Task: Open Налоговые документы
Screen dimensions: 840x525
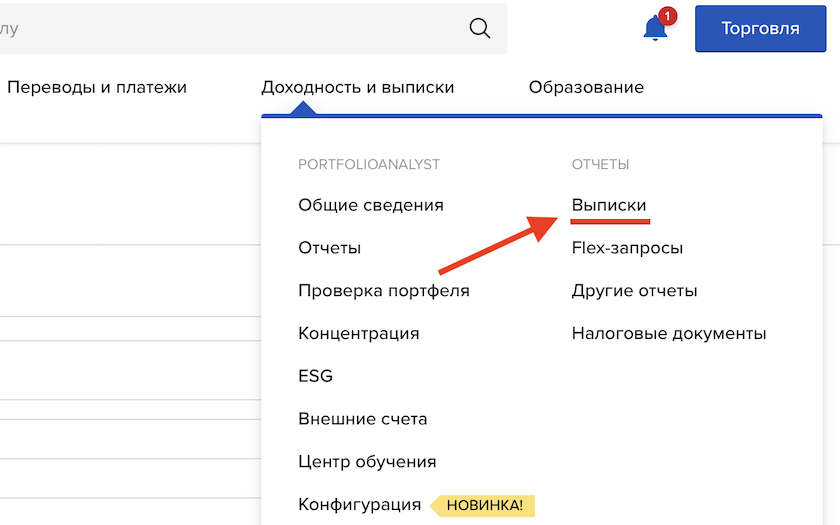Action: [668, 333]
